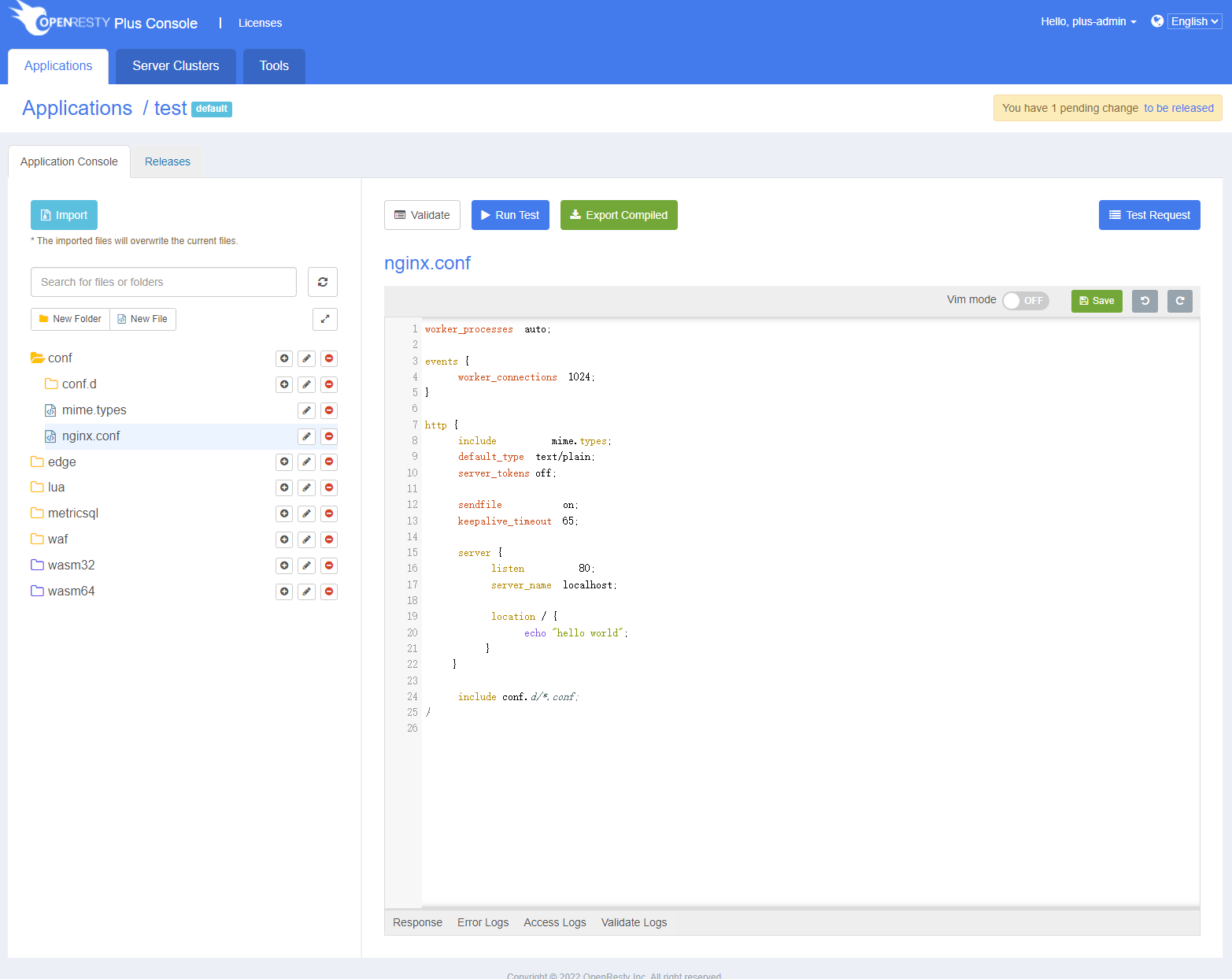Delete the conf folder
This screenshot has height=979, width=1232.
point(329,358)
